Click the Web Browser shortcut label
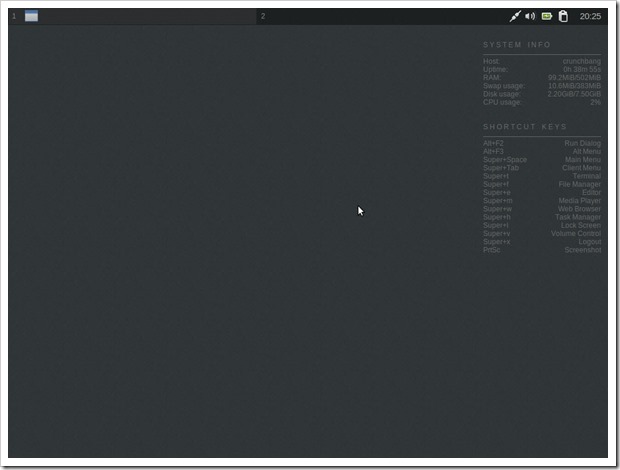 (579, 209)
